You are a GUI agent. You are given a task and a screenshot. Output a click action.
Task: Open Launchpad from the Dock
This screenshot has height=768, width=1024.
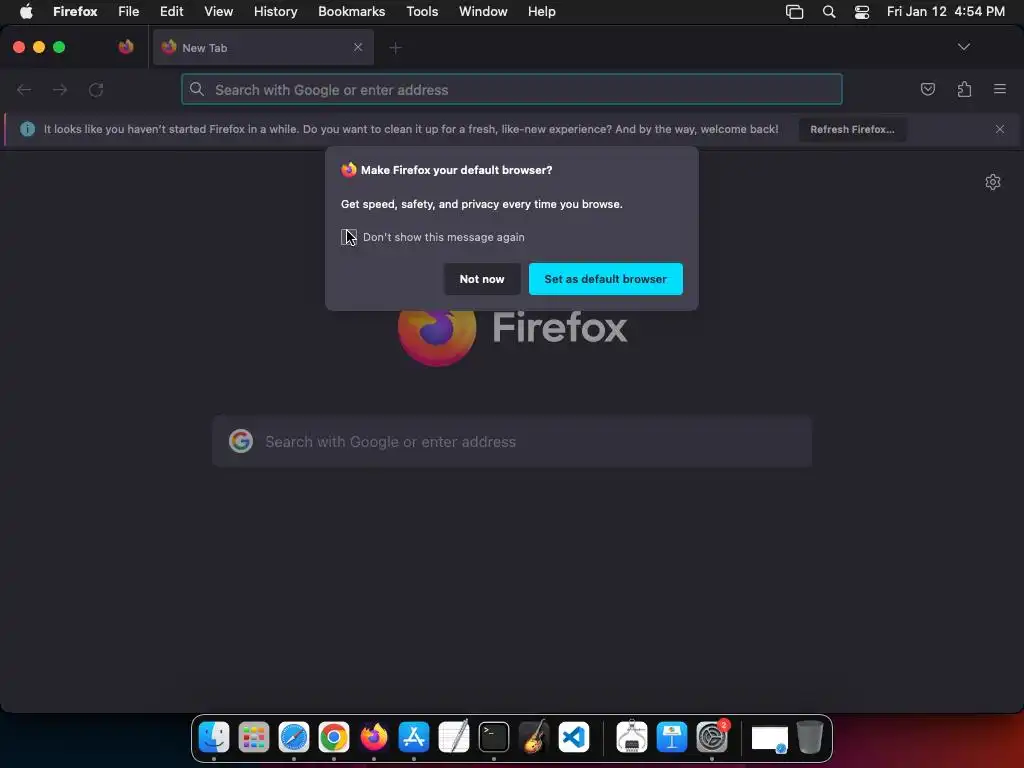[254, 737]
